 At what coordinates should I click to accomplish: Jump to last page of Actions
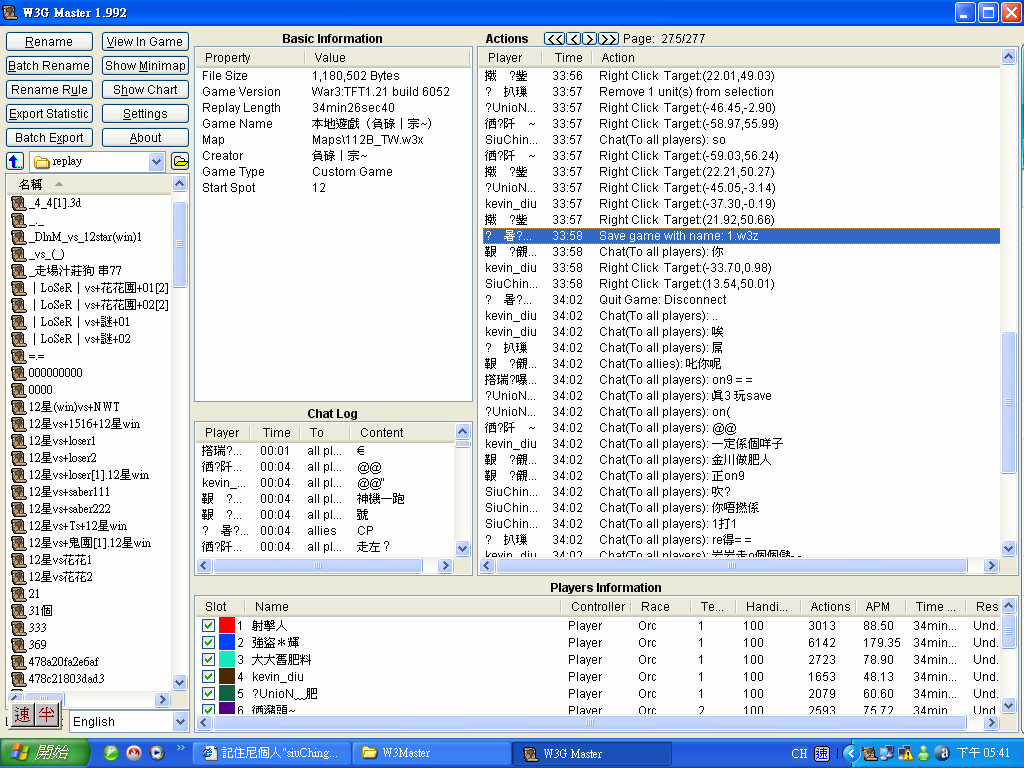(x=608, y=39)
